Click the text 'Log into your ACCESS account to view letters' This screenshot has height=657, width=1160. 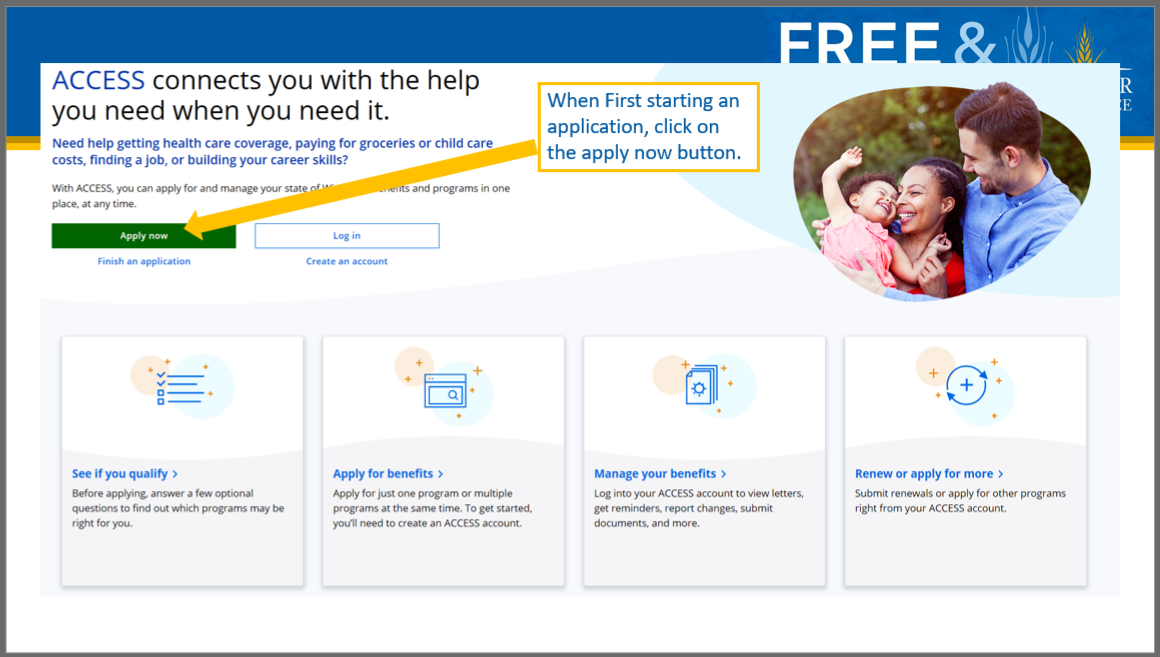(698, 493)
